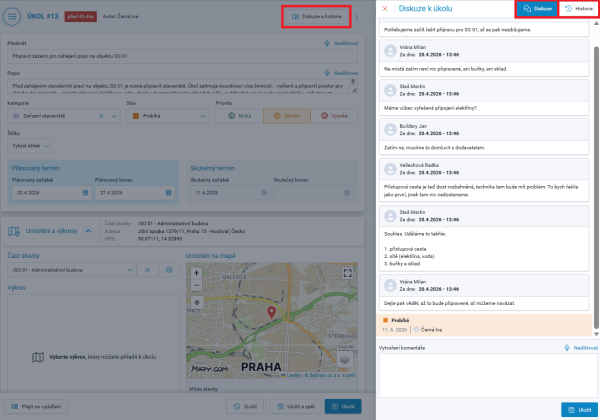
Task: Open the task list icon beside ÚKOL #13
Action: click(x=12, y=16)
